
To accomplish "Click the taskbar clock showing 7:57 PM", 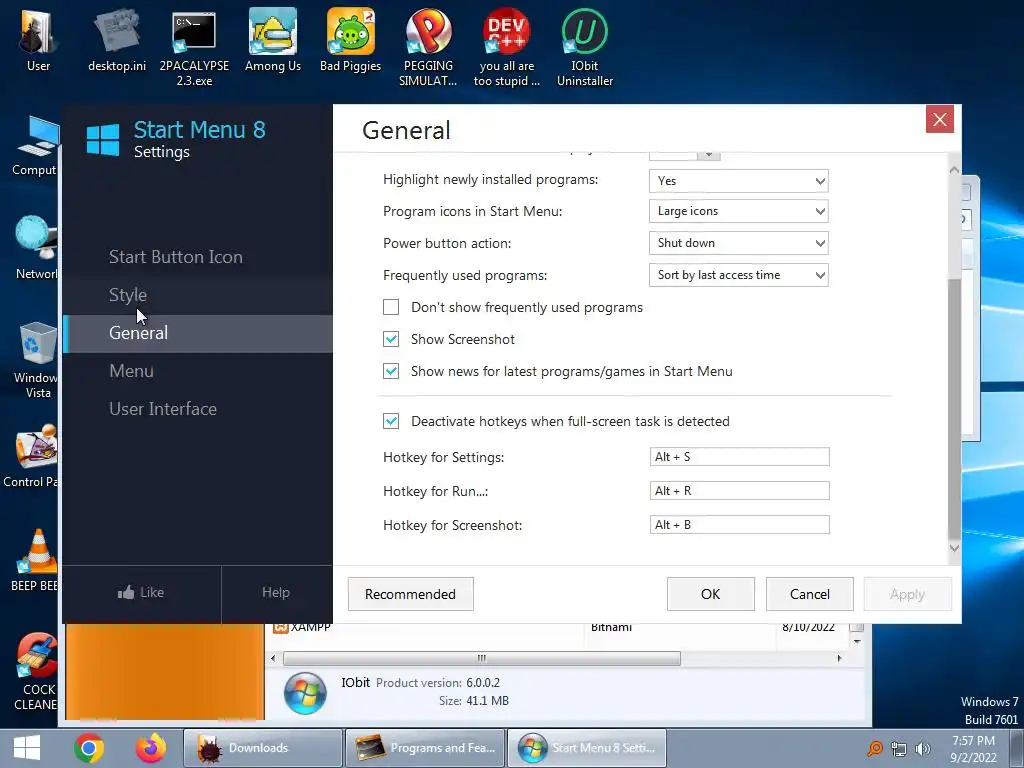I will (973, 749).
